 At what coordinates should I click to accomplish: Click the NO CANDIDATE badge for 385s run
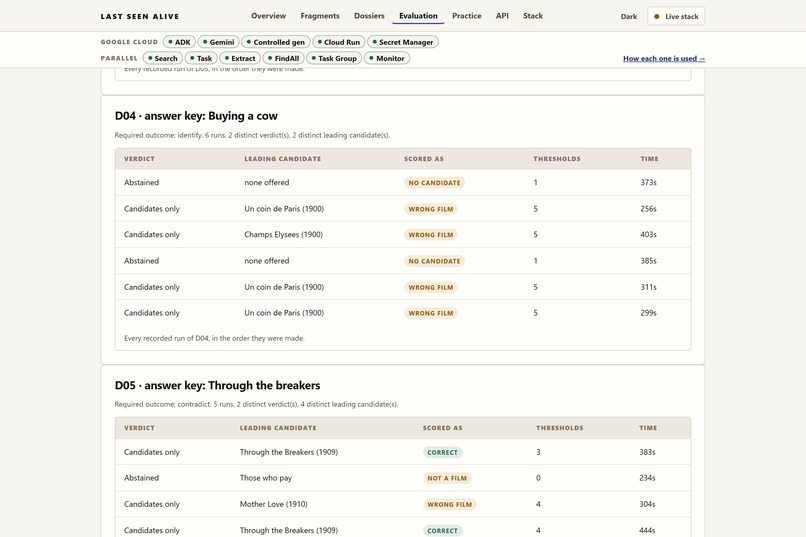click(x=434, y=261)
